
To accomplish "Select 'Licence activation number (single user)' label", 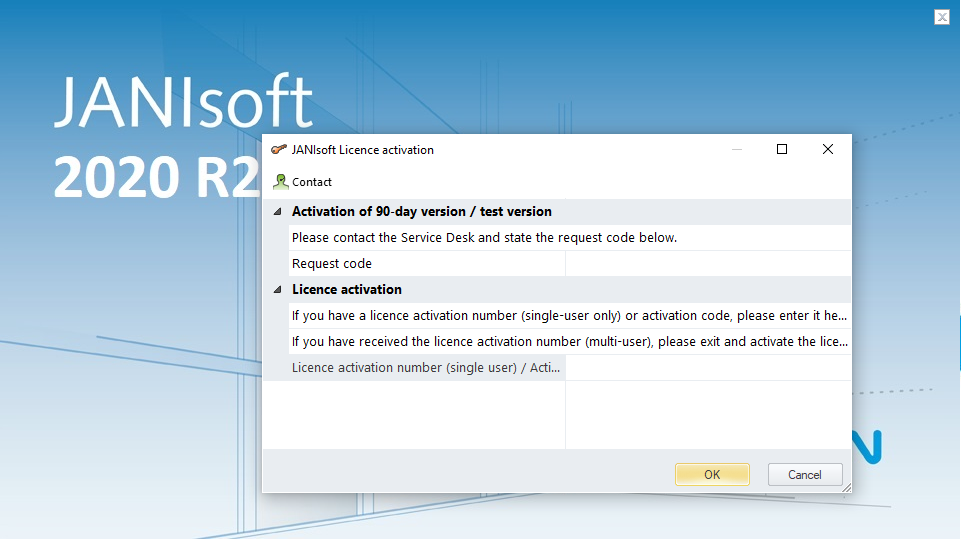I will coord(426,368).
